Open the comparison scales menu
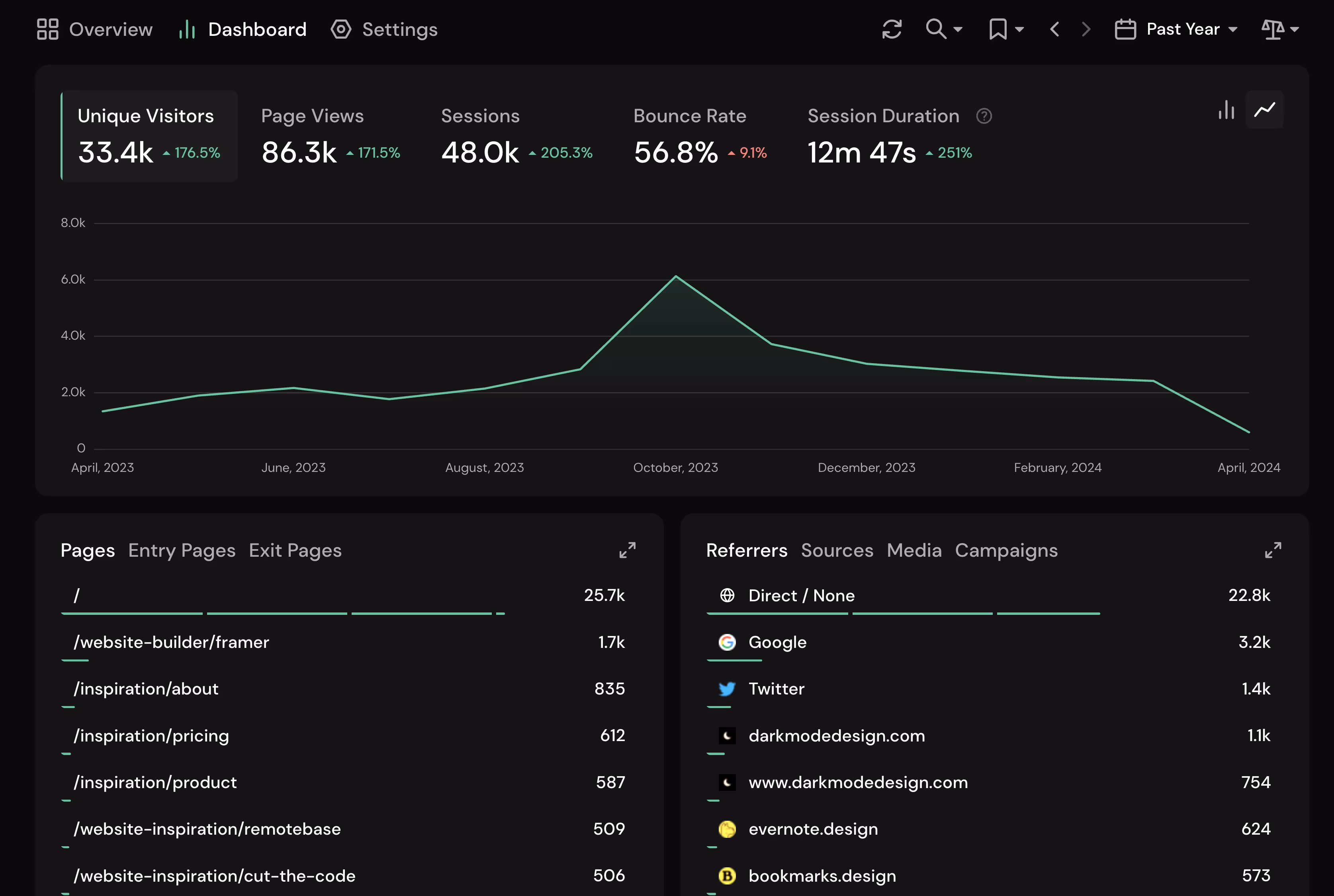 tap(1280, 29)
